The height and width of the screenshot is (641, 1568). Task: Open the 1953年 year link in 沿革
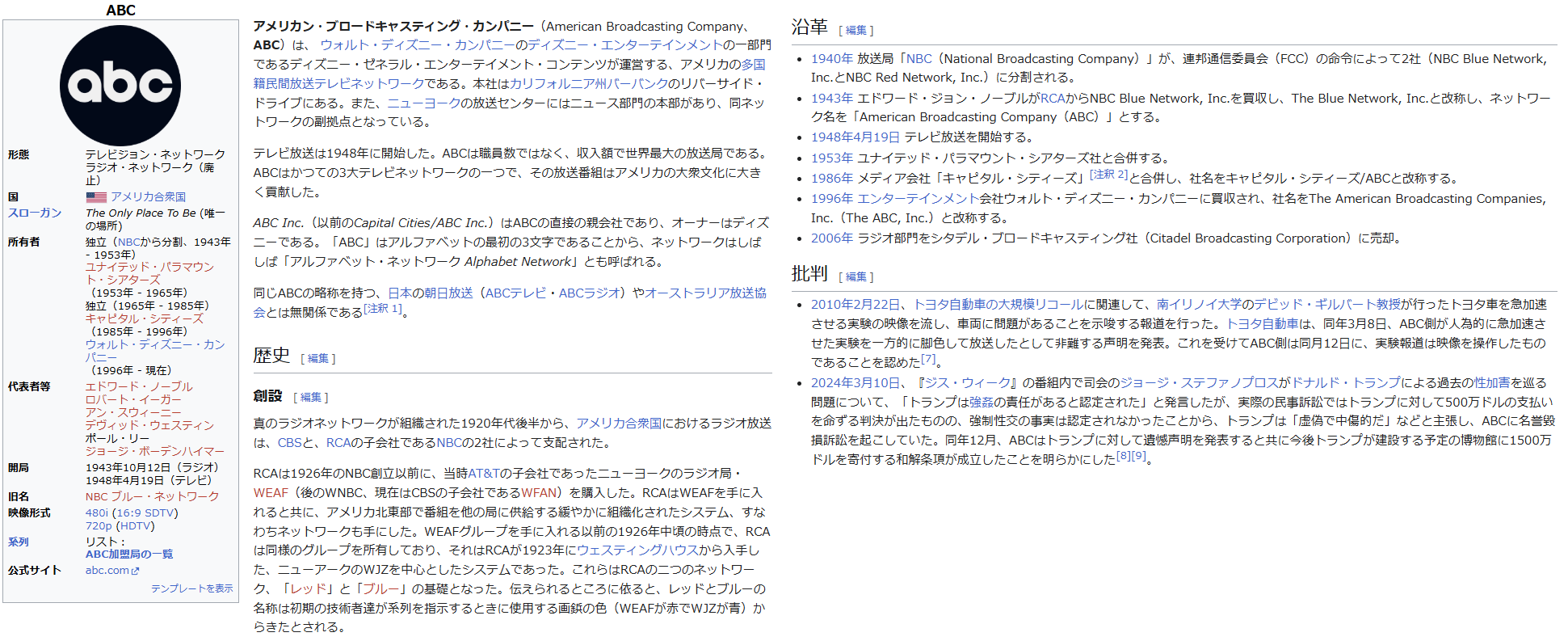832,158
